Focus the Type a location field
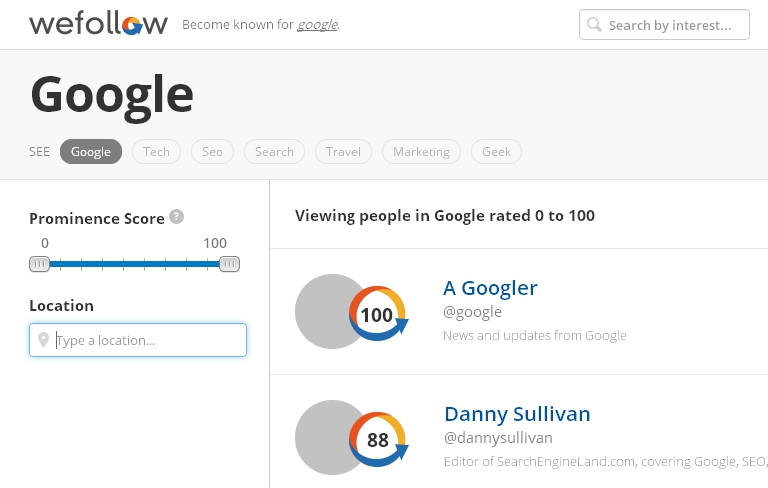This screenshot has height=488, width=768. pyautogui.click(x=138, y=340)
